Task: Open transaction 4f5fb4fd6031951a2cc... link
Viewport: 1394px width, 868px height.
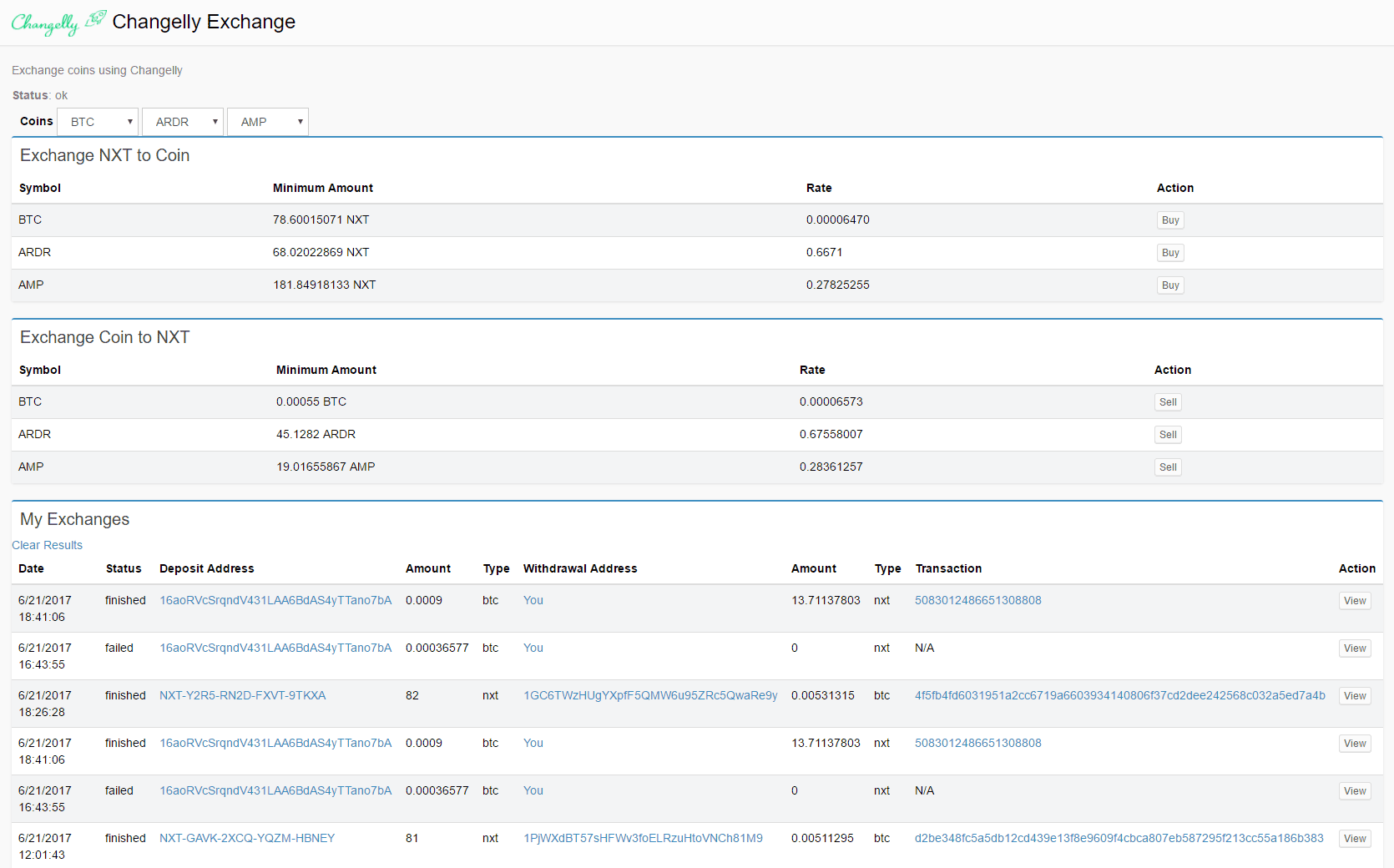Action: [1120, 695]
